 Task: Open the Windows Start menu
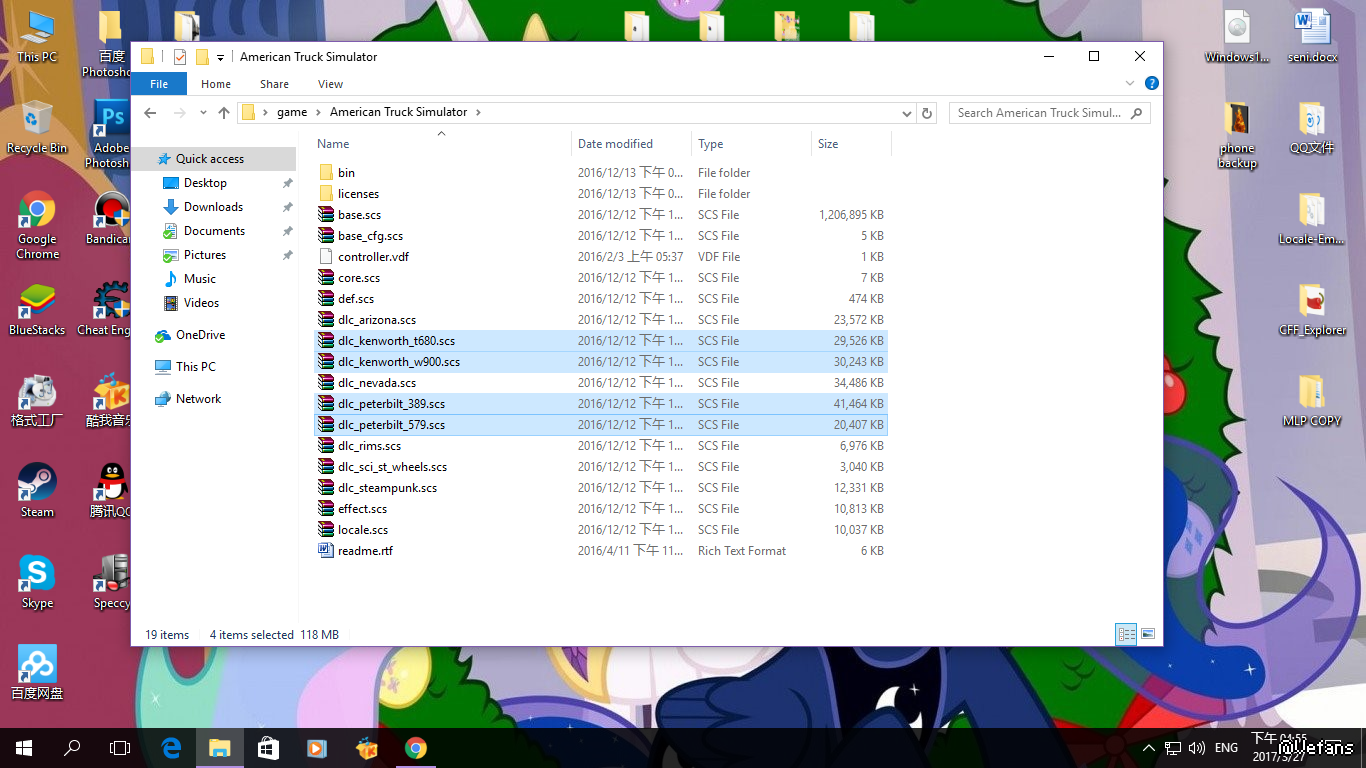click(24, 747)
